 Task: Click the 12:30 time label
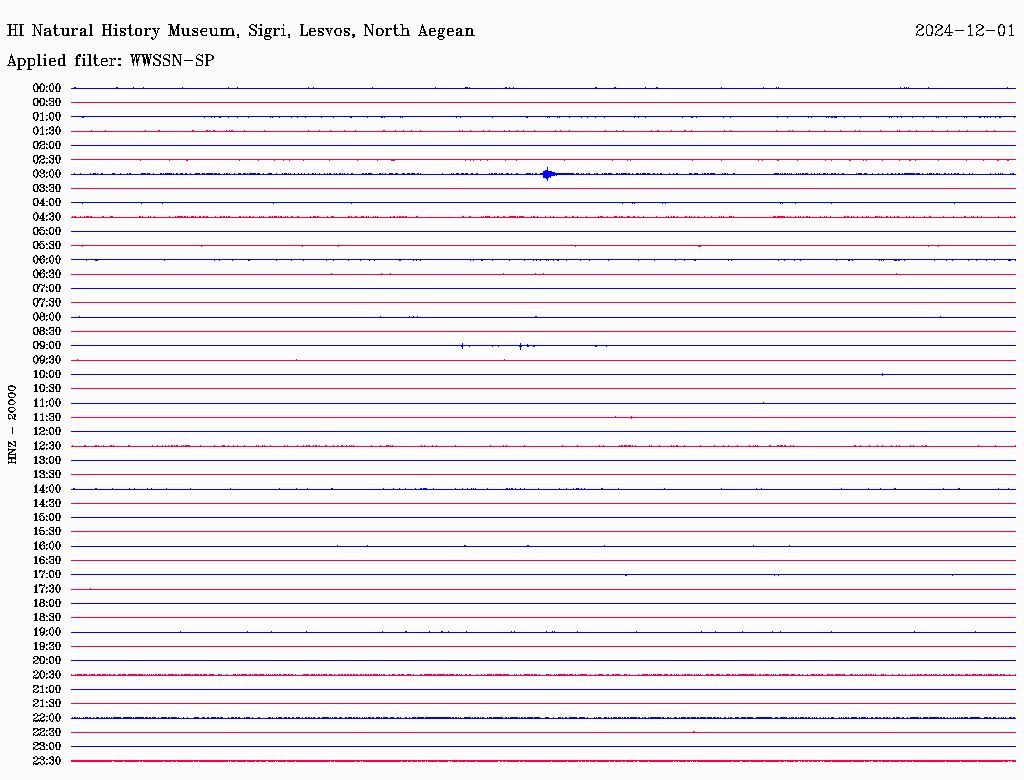click(x=47, y=446)
